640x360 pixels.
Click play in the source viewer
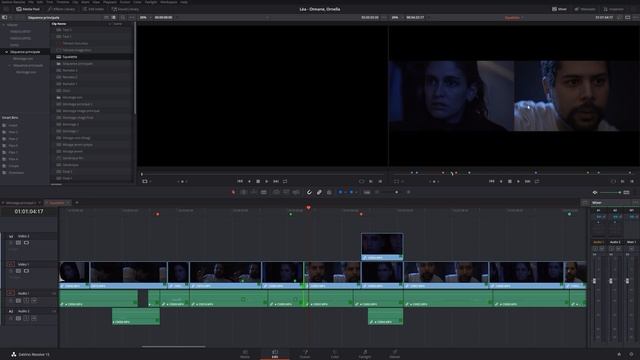[267, 181]
